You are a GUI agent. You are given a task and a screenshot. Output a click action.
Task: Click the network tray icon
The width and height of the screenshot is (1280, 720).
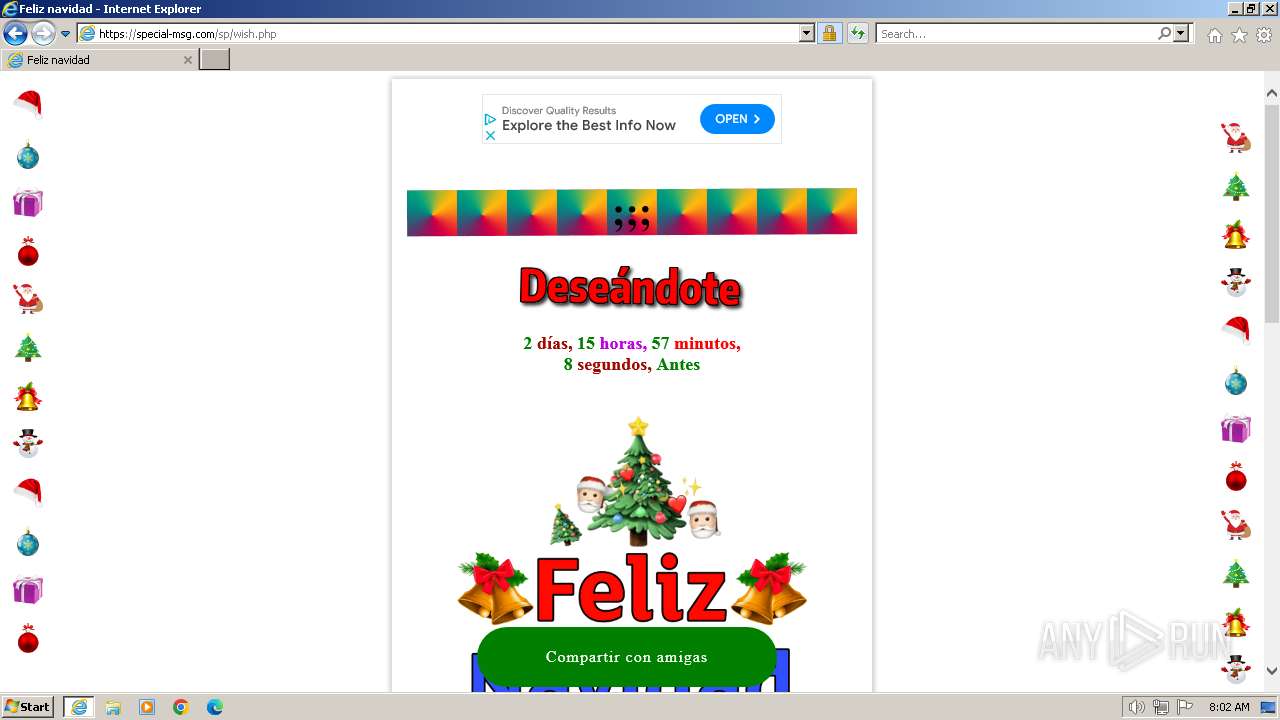pyautogui.click(x=1160, y=707)
